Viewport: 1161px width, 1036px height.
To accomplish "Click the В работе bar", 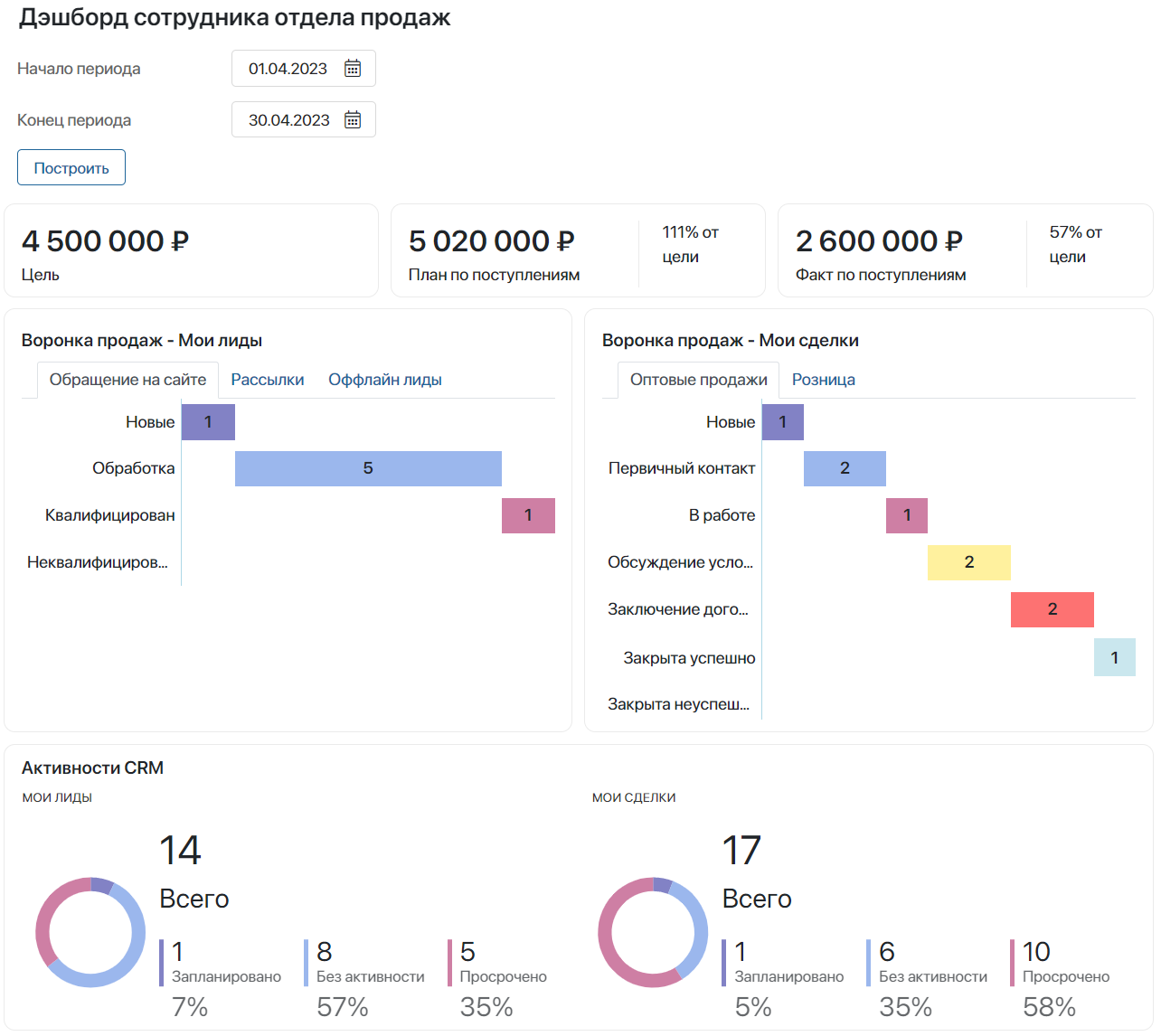I will point(907,515).
